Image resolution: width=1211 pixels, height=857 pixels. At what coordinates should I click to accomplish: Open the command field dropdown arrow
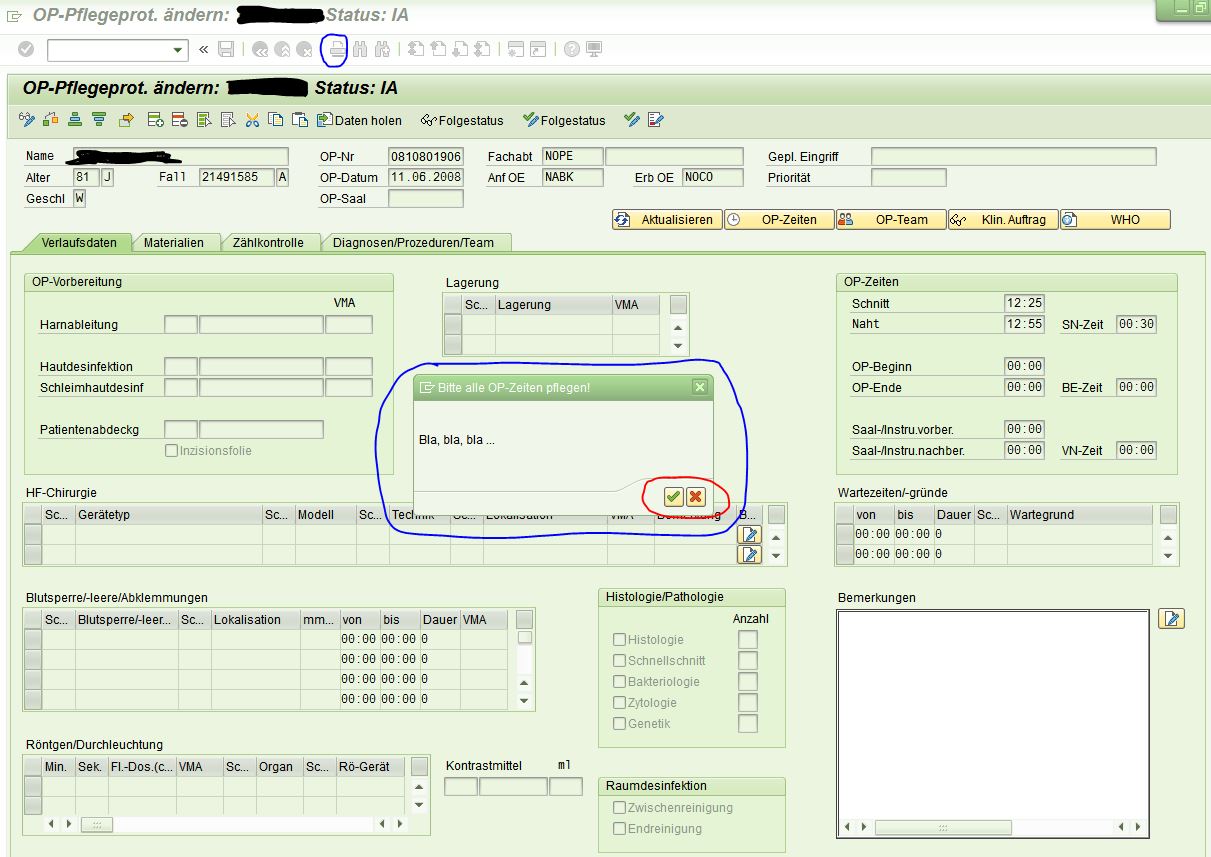pyautogui.click(x=178, y=49)
